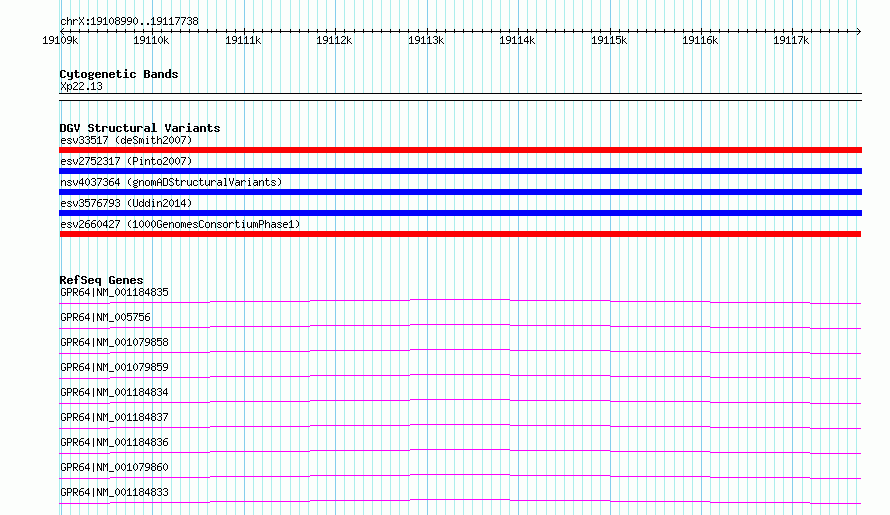Select transcript GPR64|NM_001184834 label

click(114, 392)
